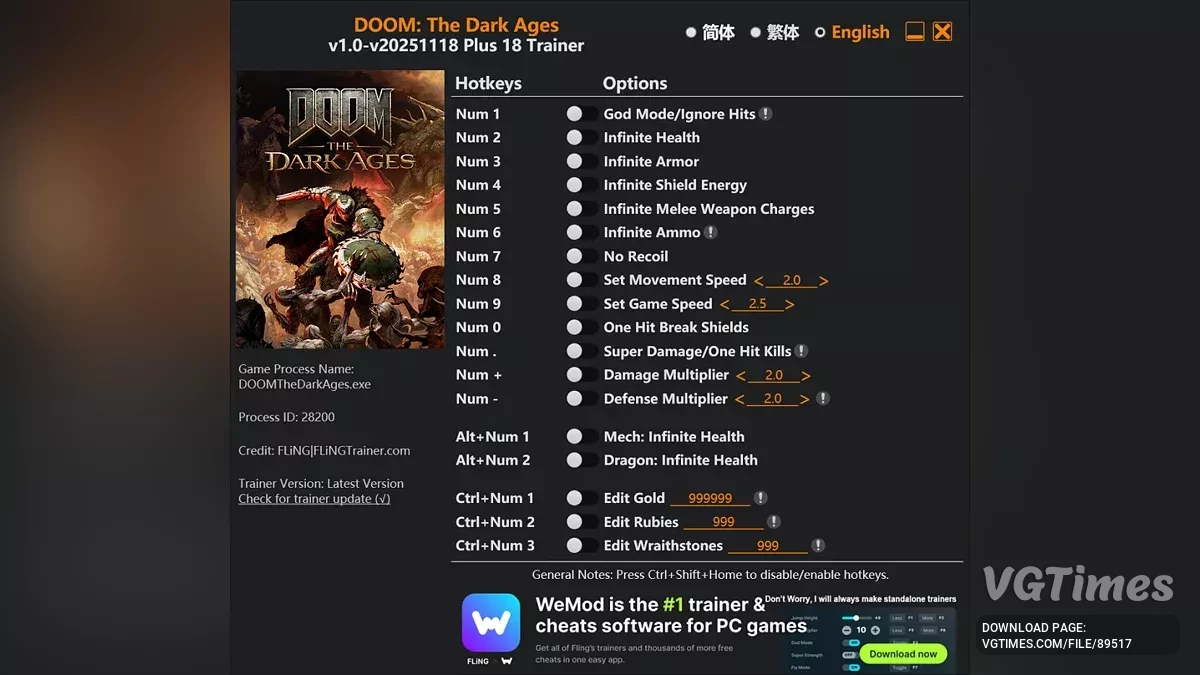Screen dimensions: 1200x675
Task: Select Traditional Chinese language radio
Action: [x=755, y=32]
